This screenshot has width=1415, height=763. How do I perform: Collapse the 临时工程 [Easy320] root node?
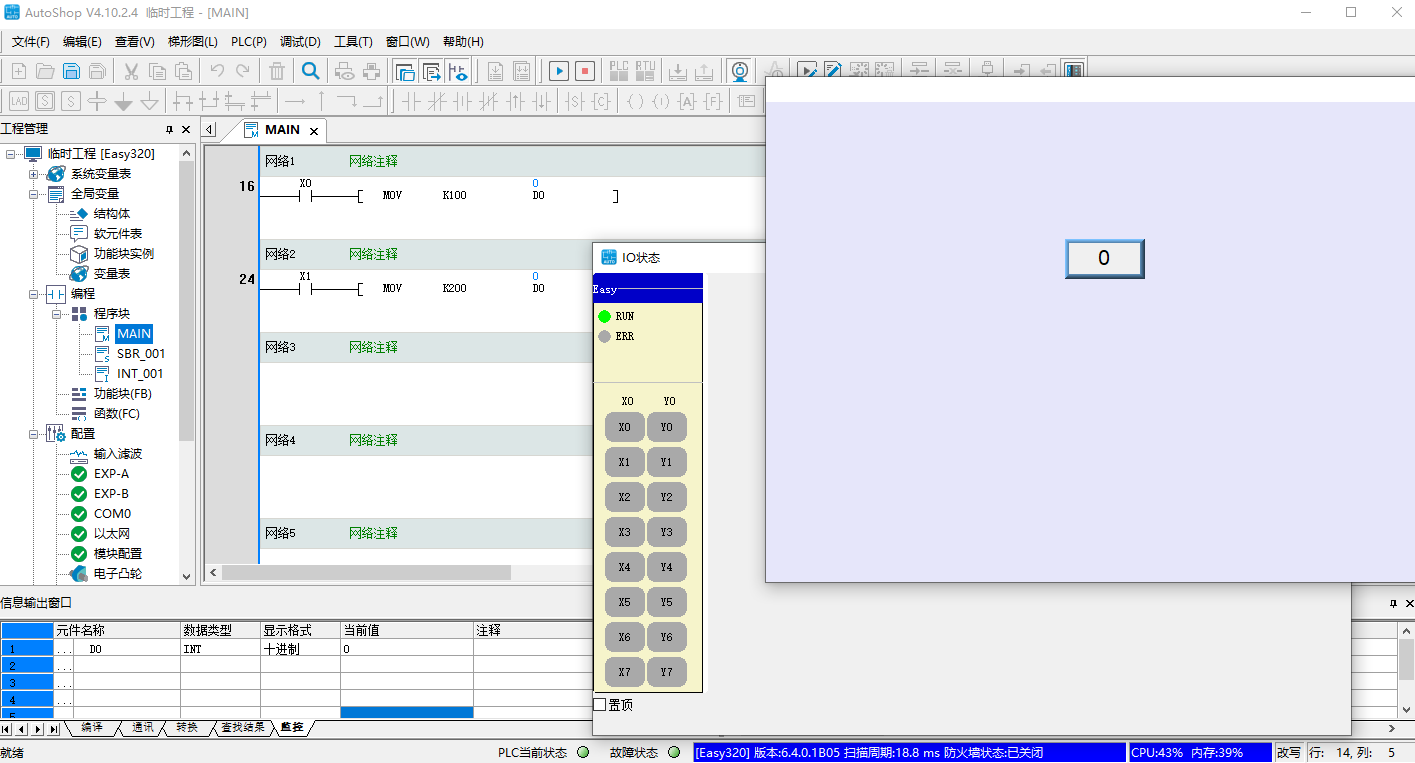pos(11,154)
